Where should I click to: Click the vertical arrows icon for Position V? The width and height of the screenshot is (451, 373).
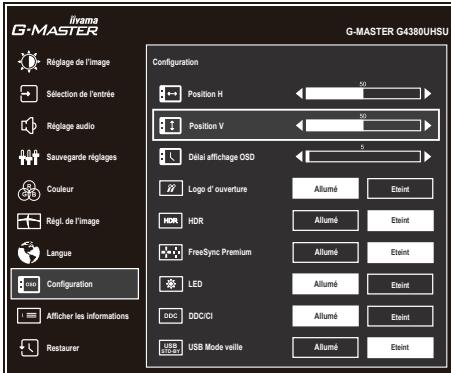click(170, 126)
